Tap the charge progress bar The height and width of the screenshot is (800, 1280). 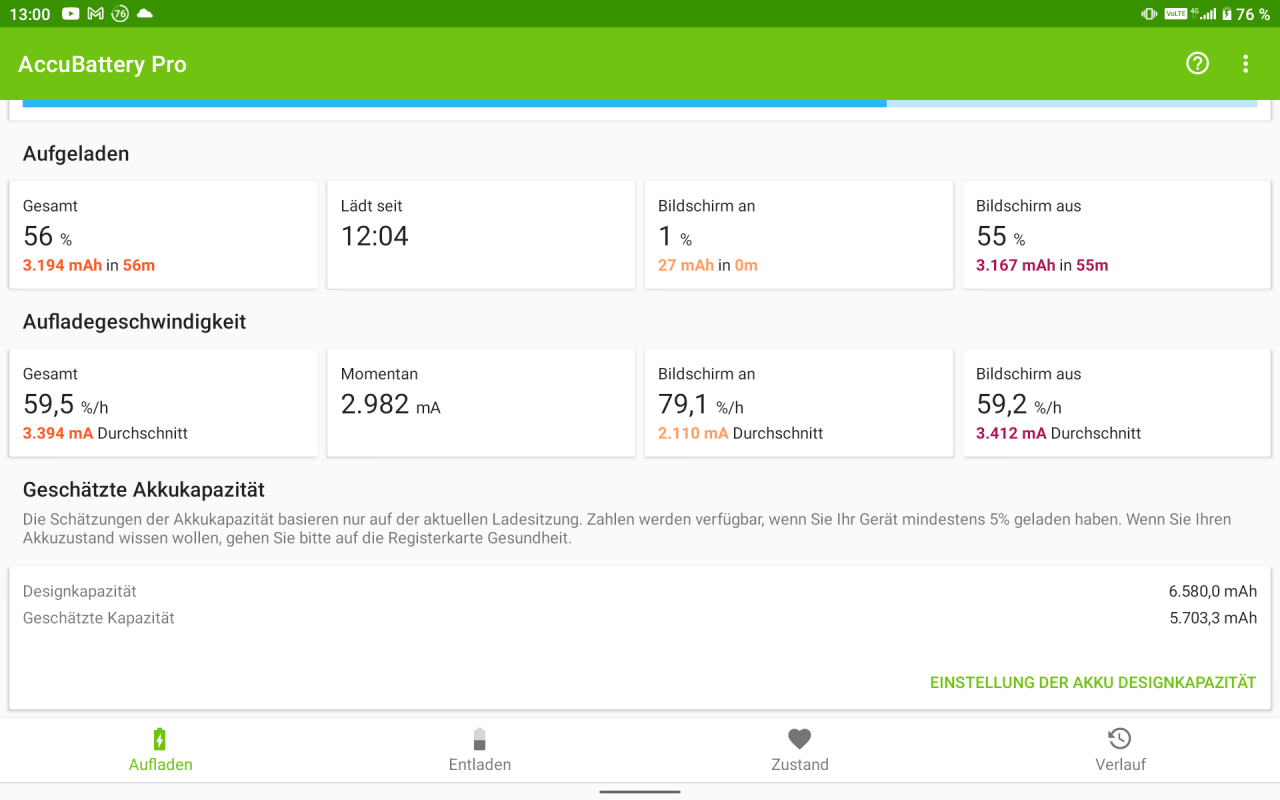[x=640, y=103]
